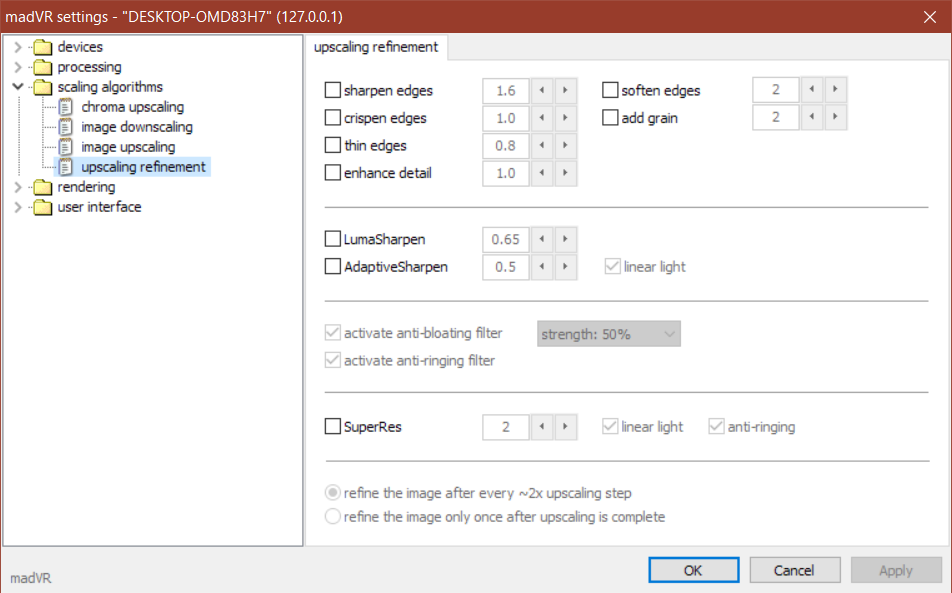Enable the soften edges checkbox
Image resolution: width=952 pixels, height=593 pixels.
[610, 90]
